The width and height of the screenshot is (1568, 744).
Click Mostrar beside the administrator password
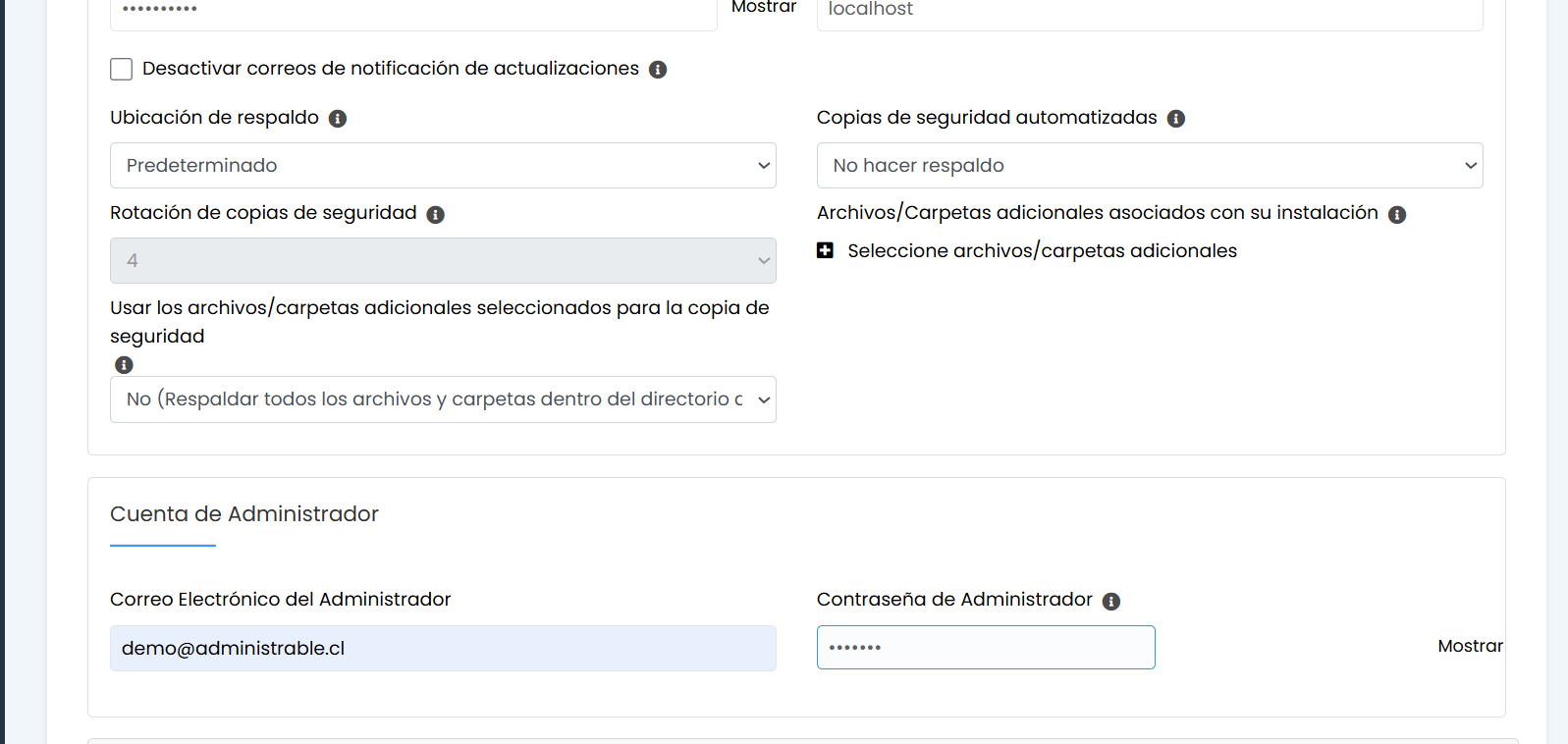[x=1469, y=646]
